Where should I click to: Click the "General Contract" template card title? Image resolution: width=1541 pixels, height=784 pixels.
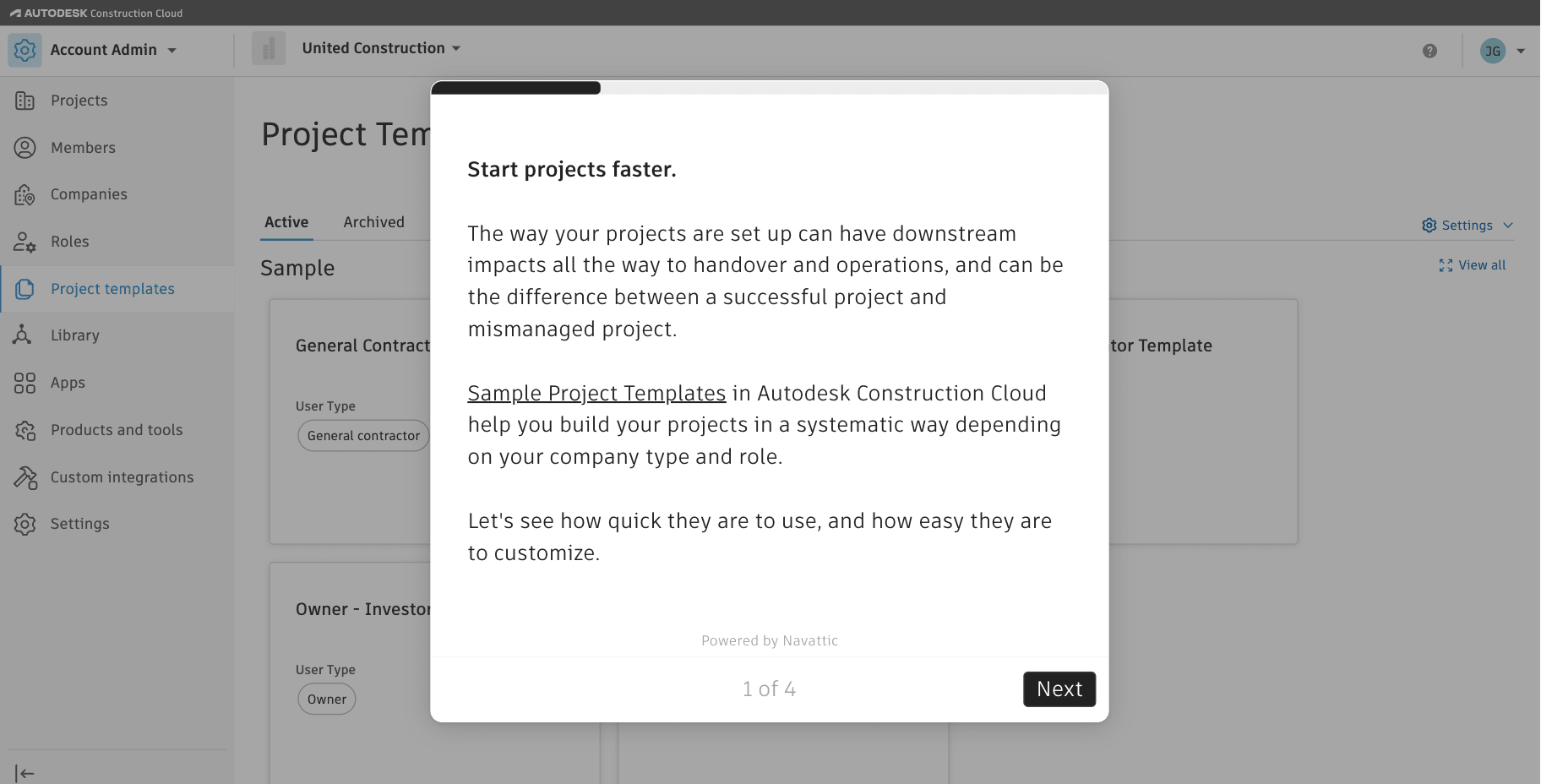(x=363, y=346)
